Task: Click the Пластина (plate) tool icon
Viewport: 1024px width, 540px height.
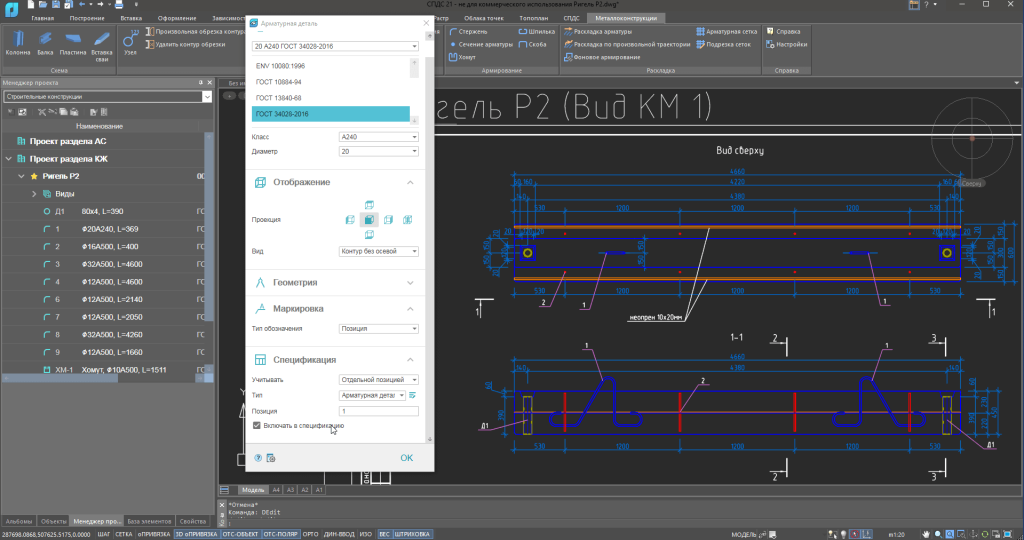Action: pyautogui.click(x=72, y=38)
